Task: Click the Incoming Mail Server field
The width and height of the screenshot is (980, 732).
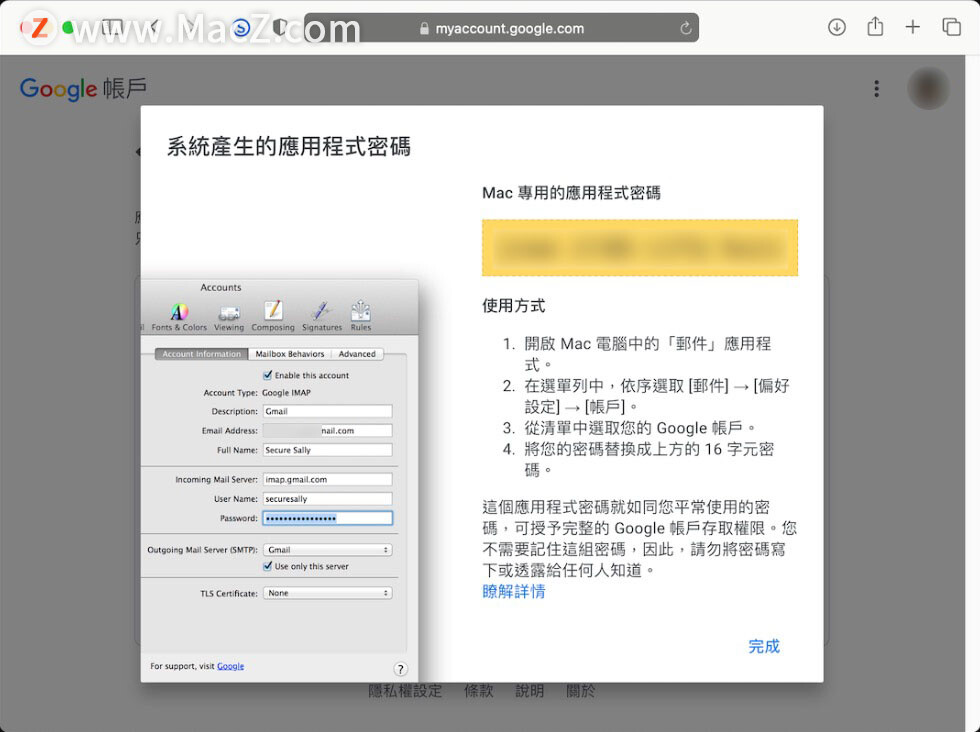Action: click(x=328, y=479)
